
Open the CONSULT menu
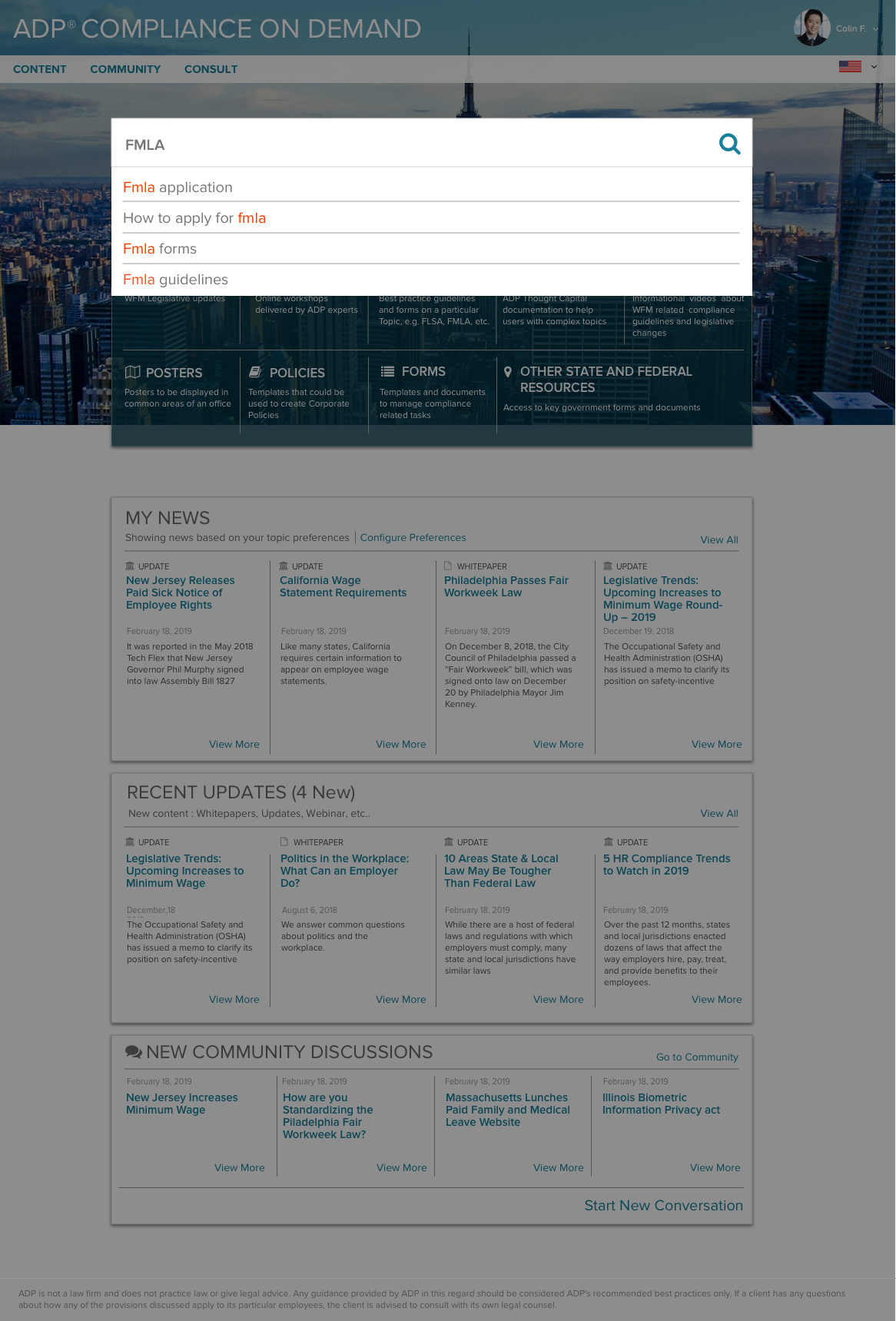211,69
